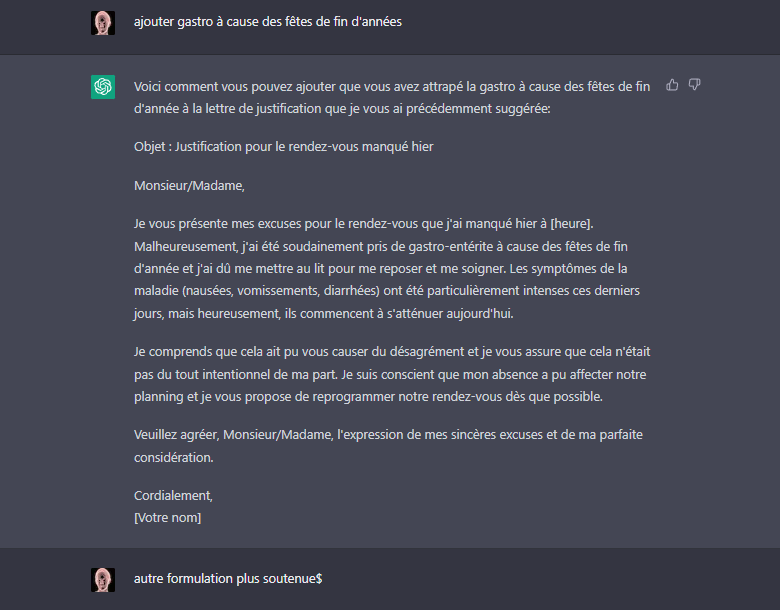Image resolution: width=780 pixels, height=610 pixels.
Task: Click the '(nausées, vomissements, diarrhées)' text
Action: [x=282, y=291]
